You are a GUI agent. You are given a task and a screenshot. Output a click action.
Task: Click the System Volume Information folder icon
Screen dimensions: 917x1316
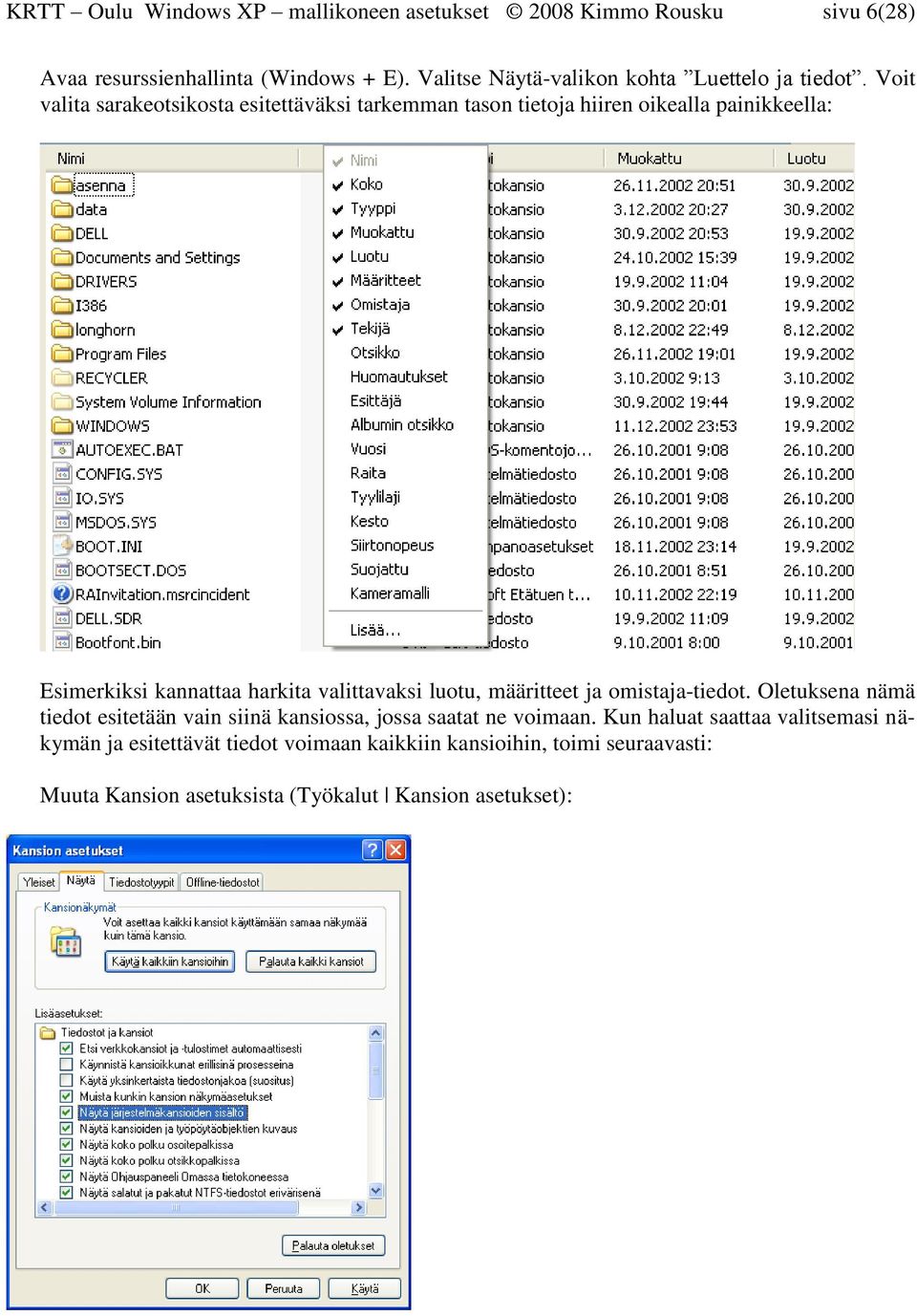[x=62, y=402]
